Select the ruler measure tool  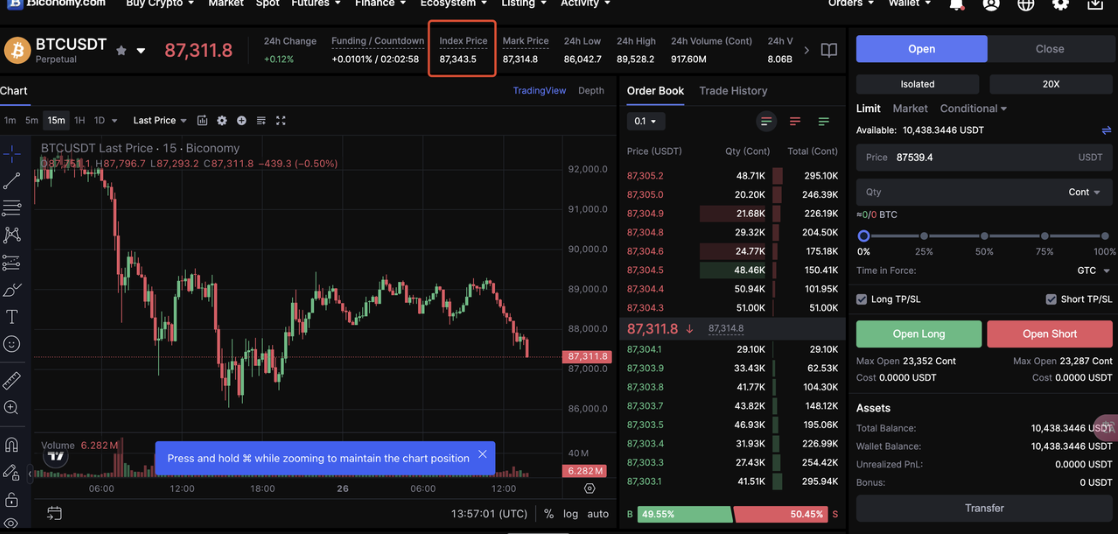pyautogui.click(x=12, y=381)
